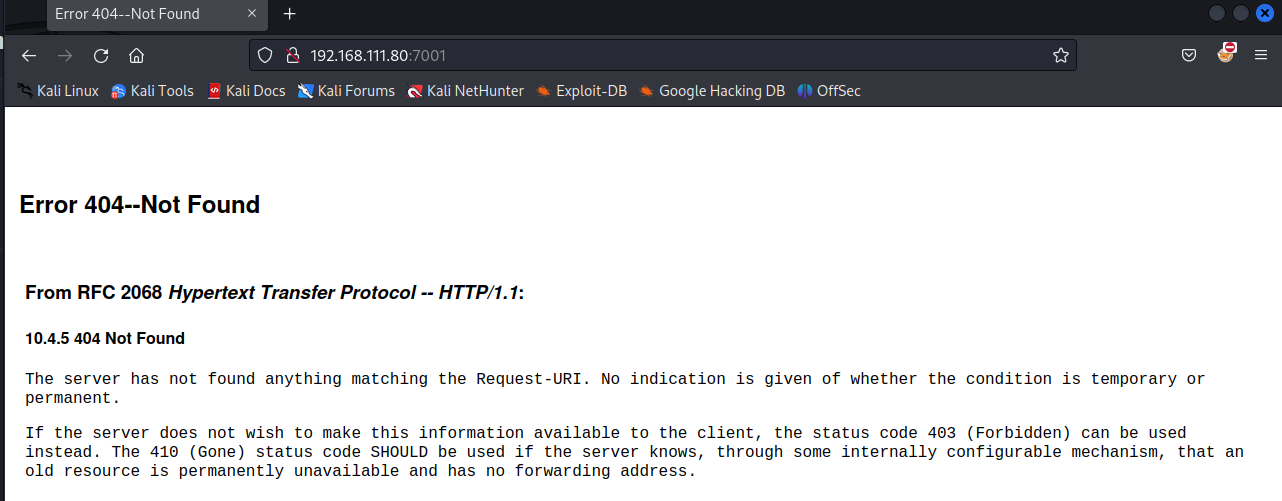This screenshot has height=501, width=1282.
Task: Reload the current page
Action: tap(101, 55)
